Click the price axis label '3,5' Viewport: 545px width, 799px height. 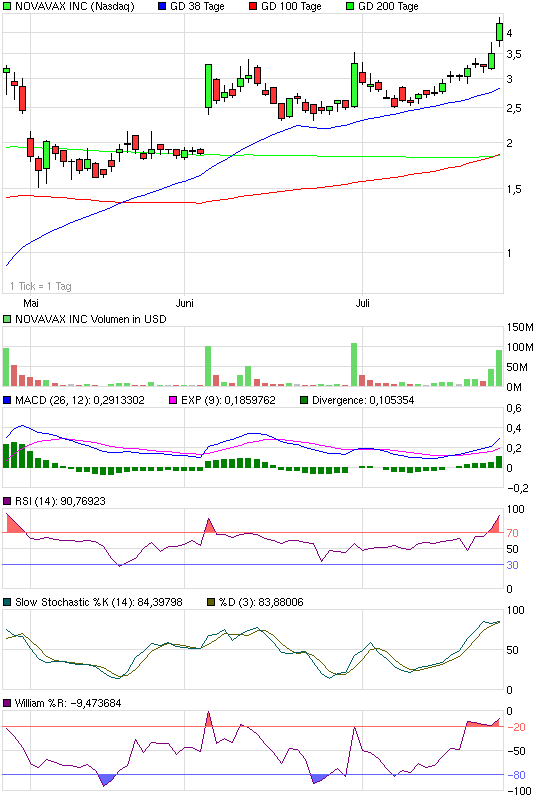514,55
